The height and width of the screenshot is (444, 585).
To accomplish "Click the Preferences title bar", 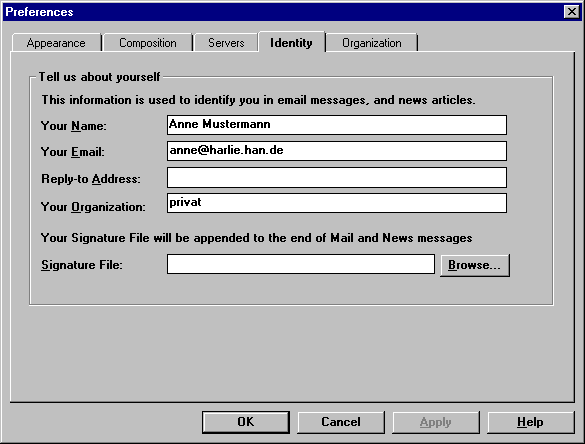I will (284, 12).
